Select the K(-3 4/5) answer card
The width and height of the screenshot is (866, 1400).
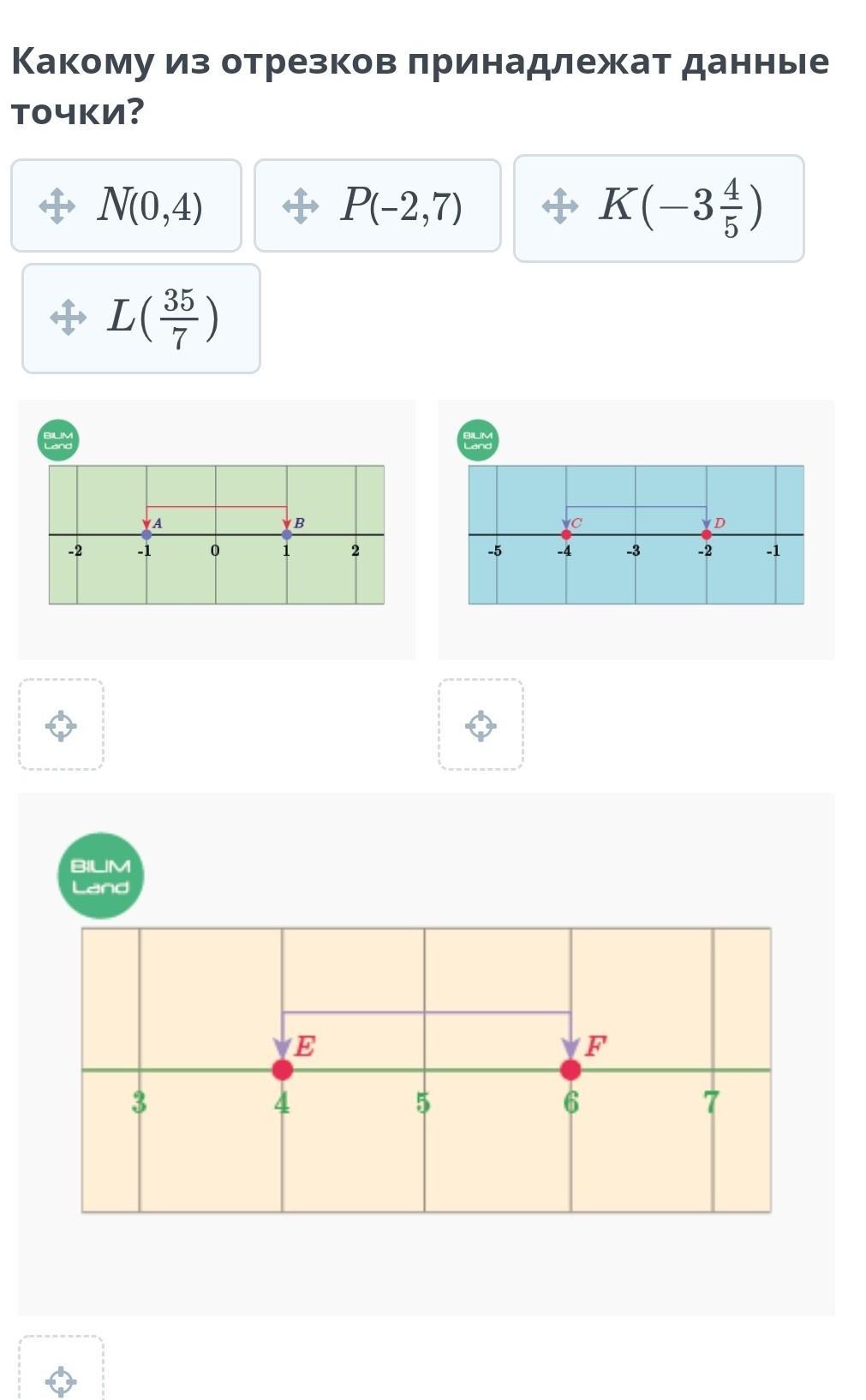click(659, 208)
